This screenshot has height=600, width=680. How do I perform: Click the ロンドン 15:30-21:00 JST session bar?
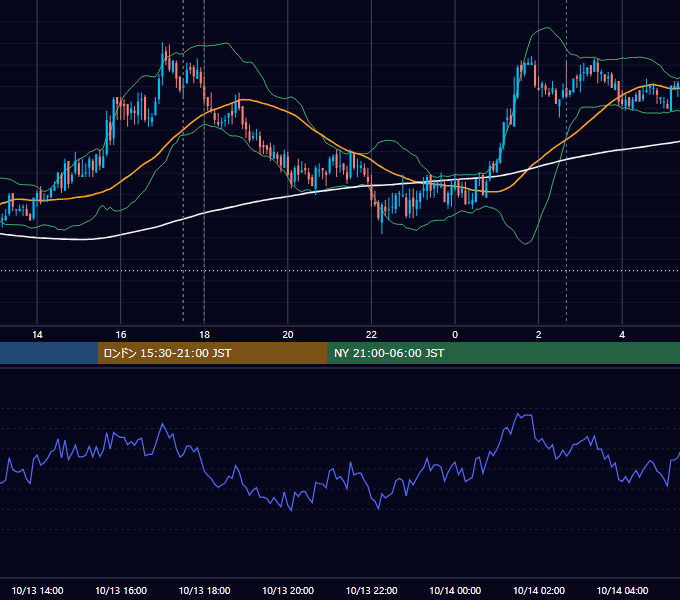pyautogui.click(x=212, y=353)
